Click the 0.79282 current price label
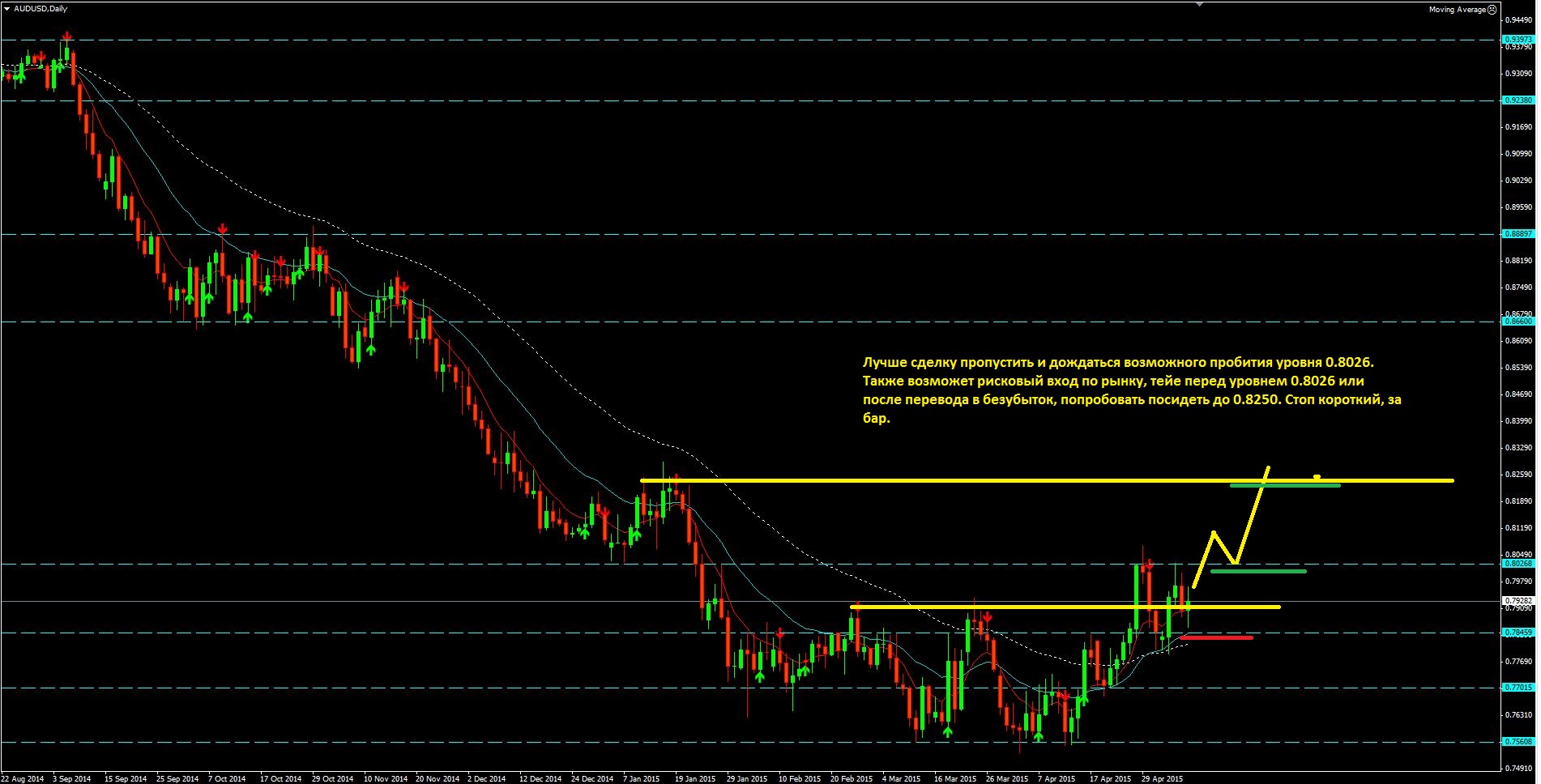This screenshot has height=784, width=1541. point(1518,601)
